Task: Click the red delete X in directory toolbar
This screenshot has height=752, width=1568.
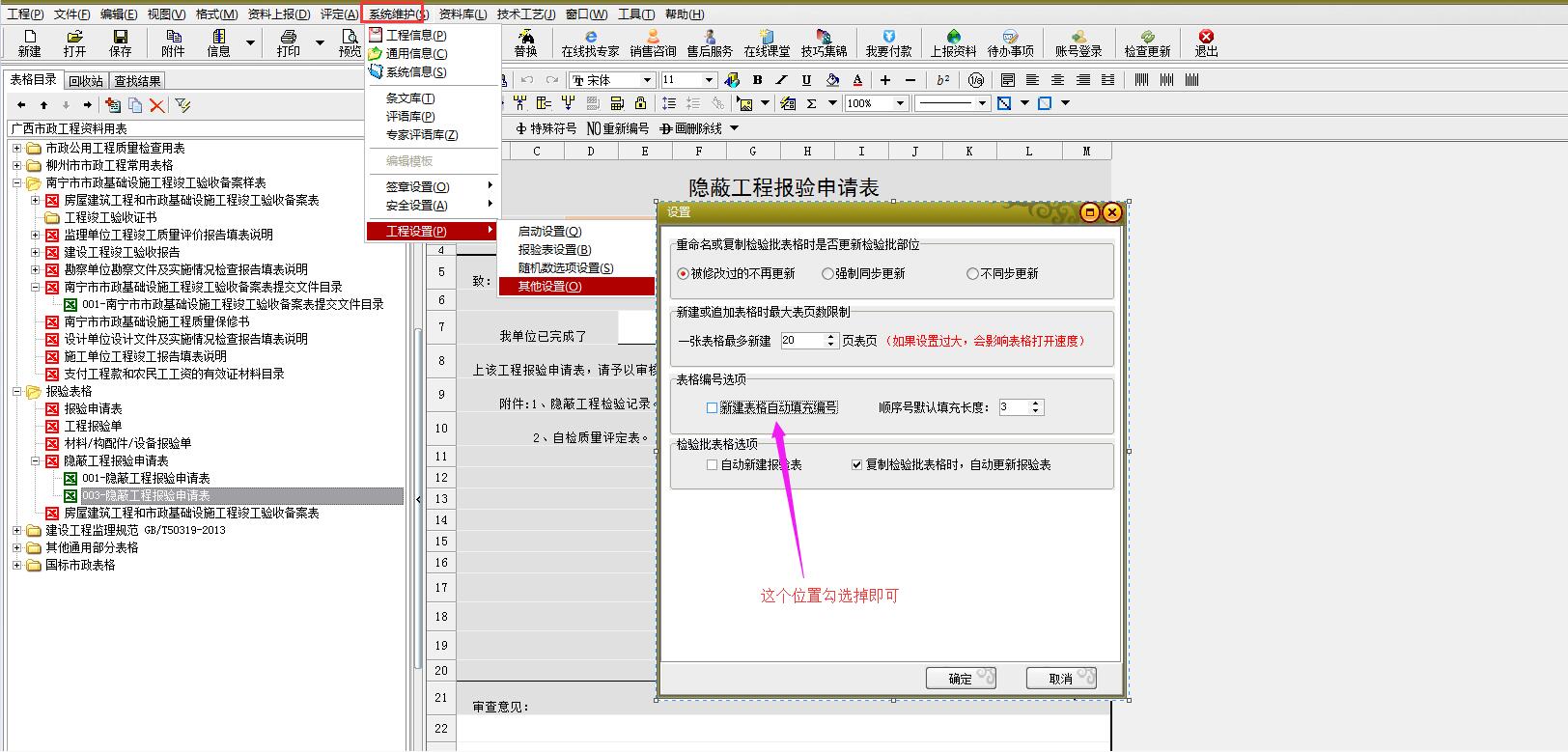Action: click(157, 105)
